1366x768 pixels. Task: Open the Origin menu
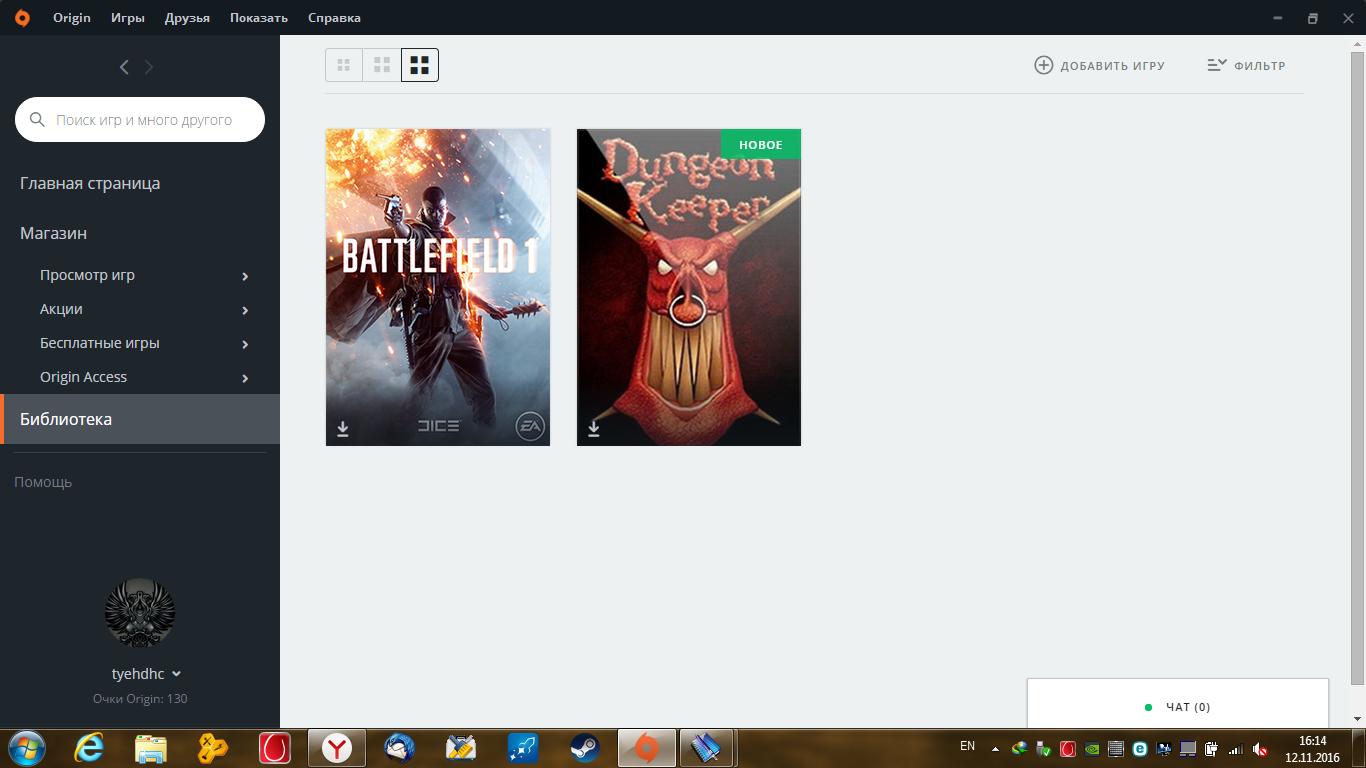[x=72, y=18]
